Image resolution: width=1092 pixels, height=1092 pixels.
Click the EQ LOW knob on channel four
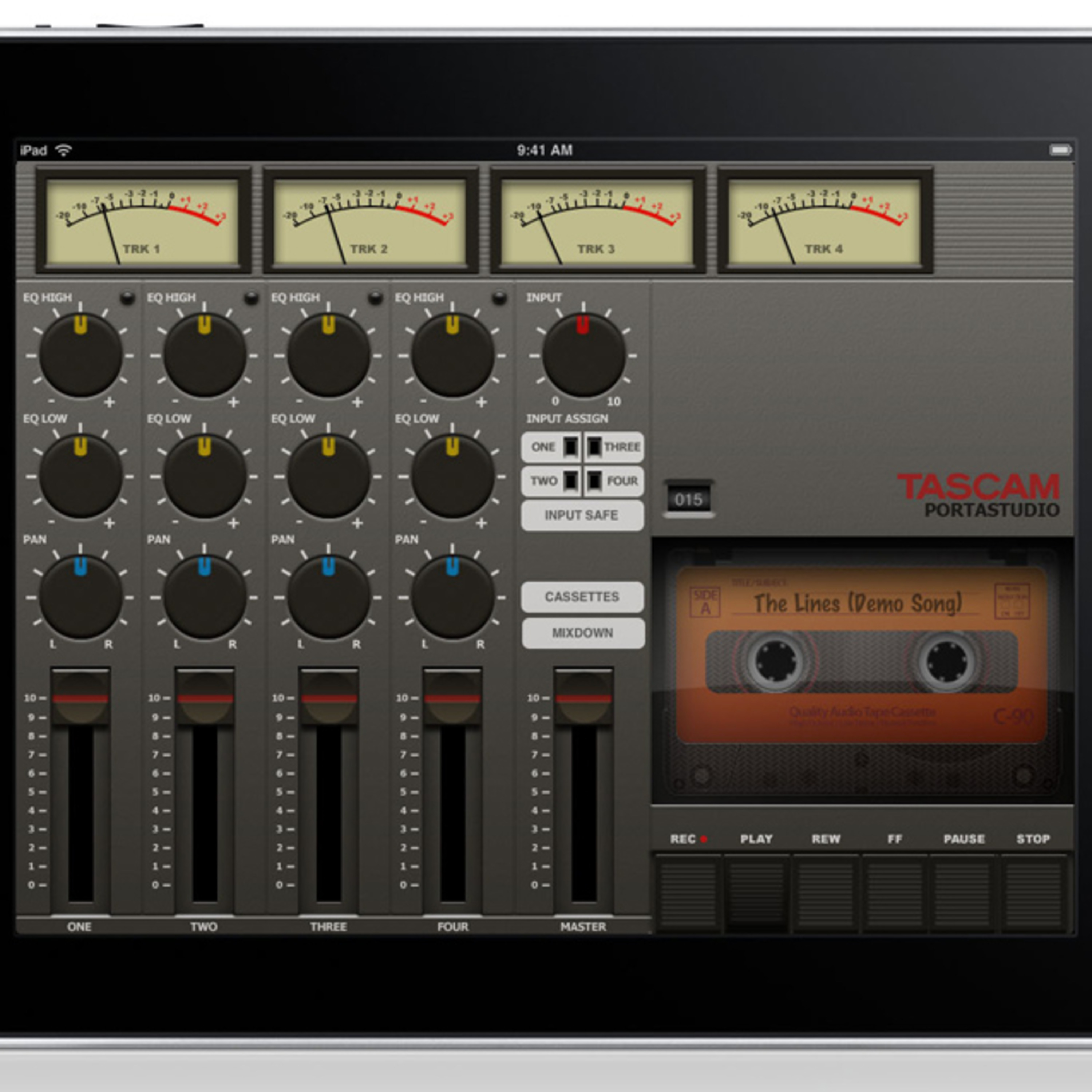tap(452, 476)
